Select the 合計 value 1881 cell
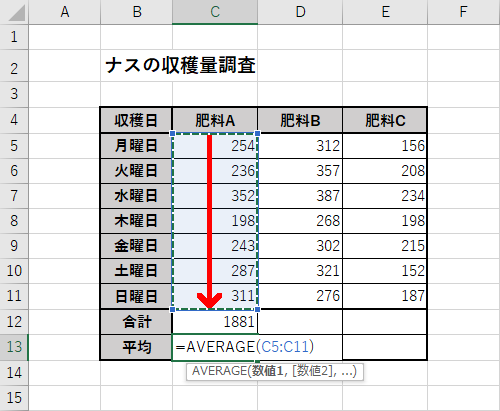The width and height of the screenshot is (500, 411). click(x=215, y=322)
